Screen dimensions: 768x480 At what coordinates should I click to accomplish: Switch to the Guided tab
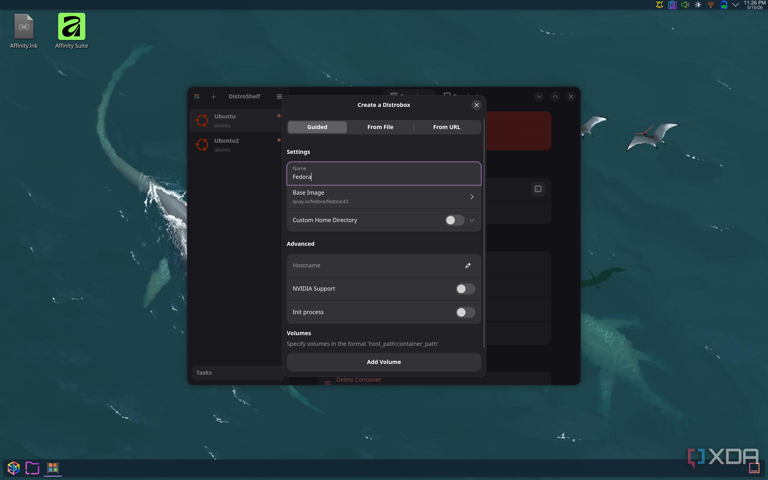(x=317, y=127)
